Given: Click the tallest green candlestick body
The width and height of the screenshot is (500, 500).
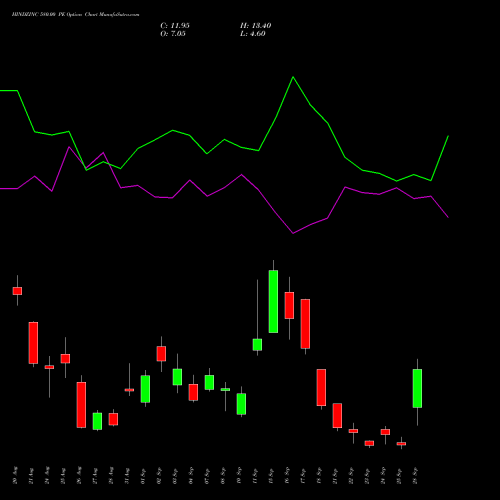Looking at the screenshot, I should 273,301.
